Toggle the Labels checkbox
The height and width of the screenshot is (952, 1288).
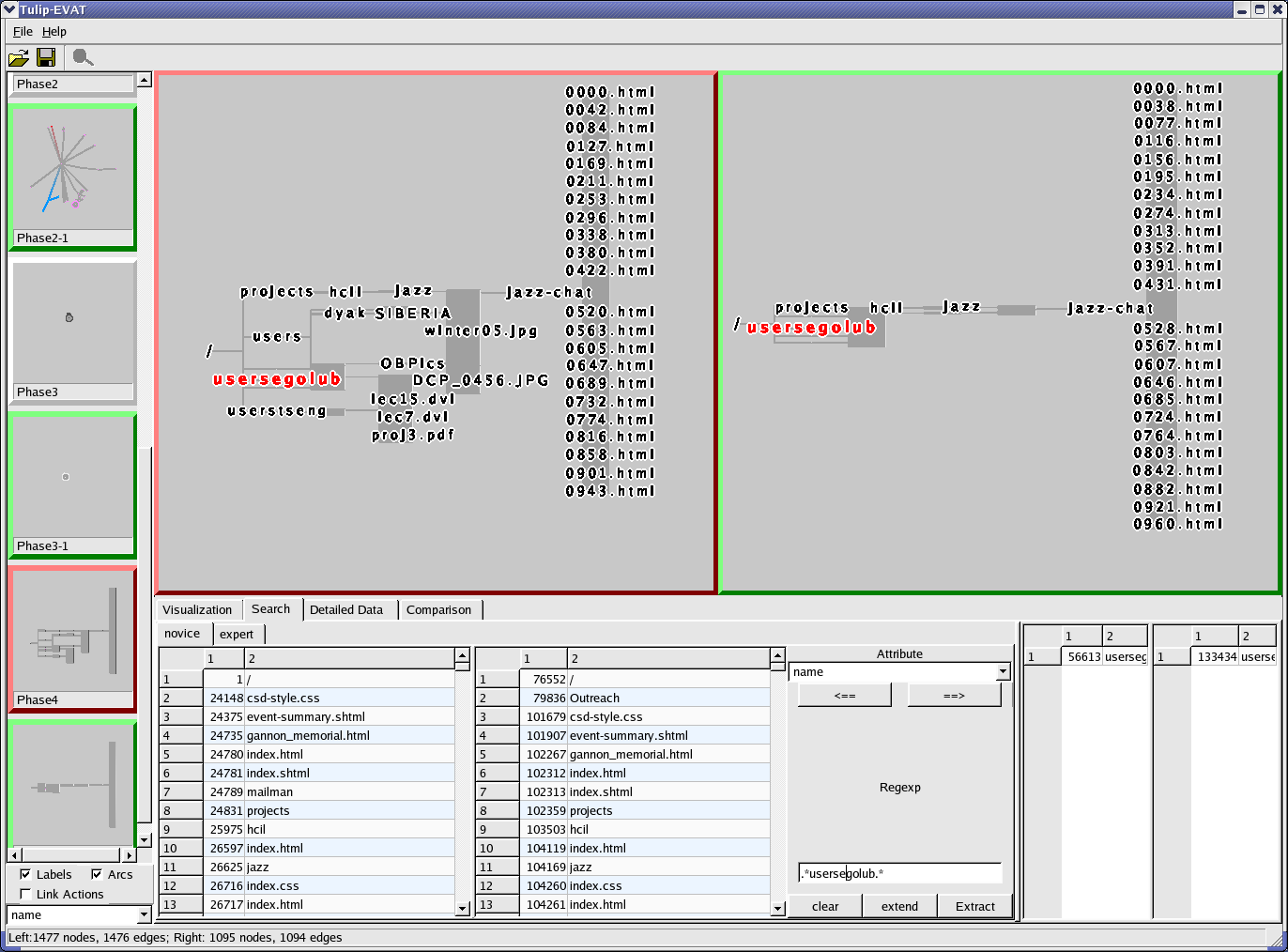[25, 874]
